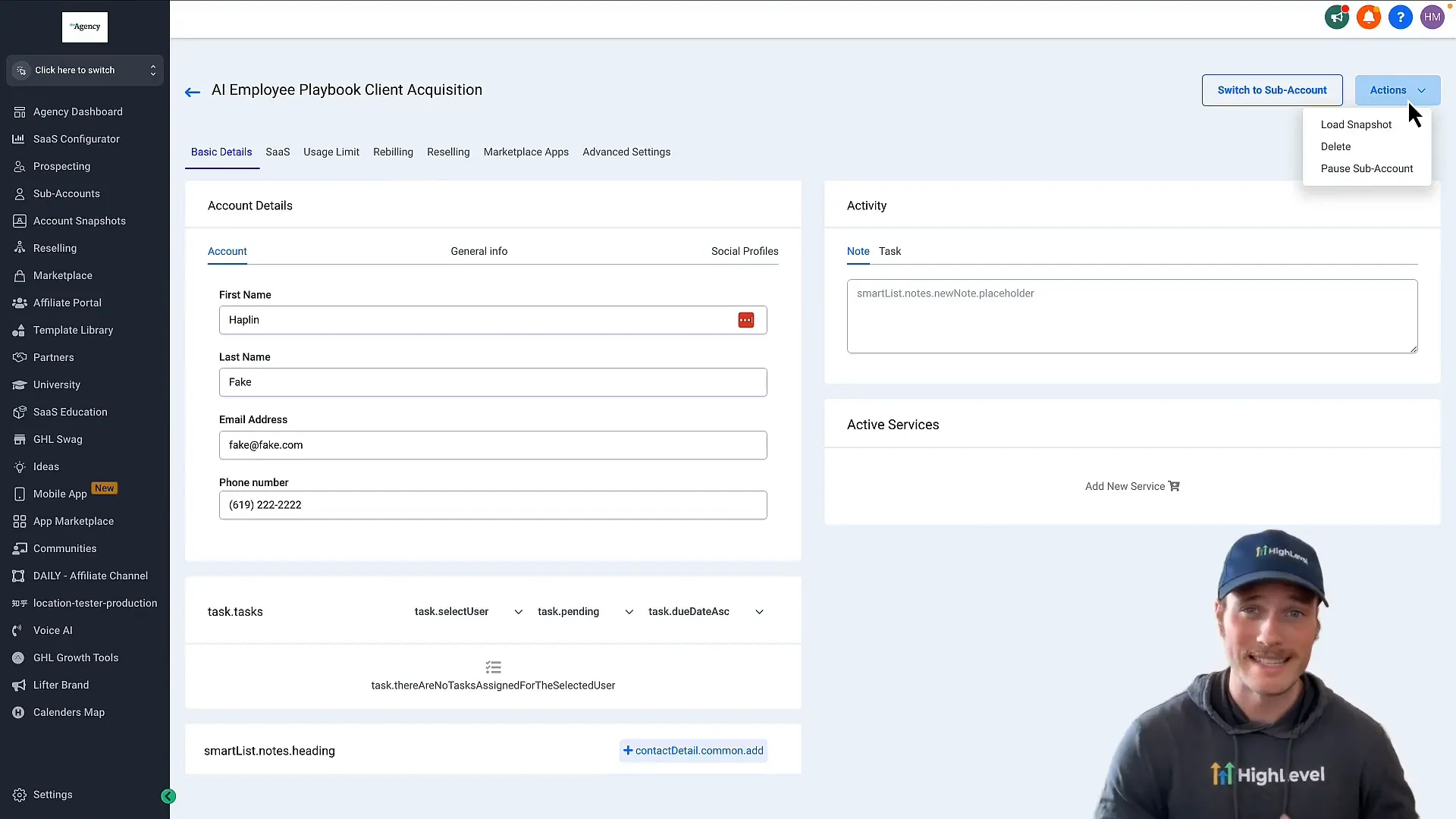This screenshot has width=1456, height=819.
Task: Click the Agency Dashboard sidebar icon
Action: [20, 111]
